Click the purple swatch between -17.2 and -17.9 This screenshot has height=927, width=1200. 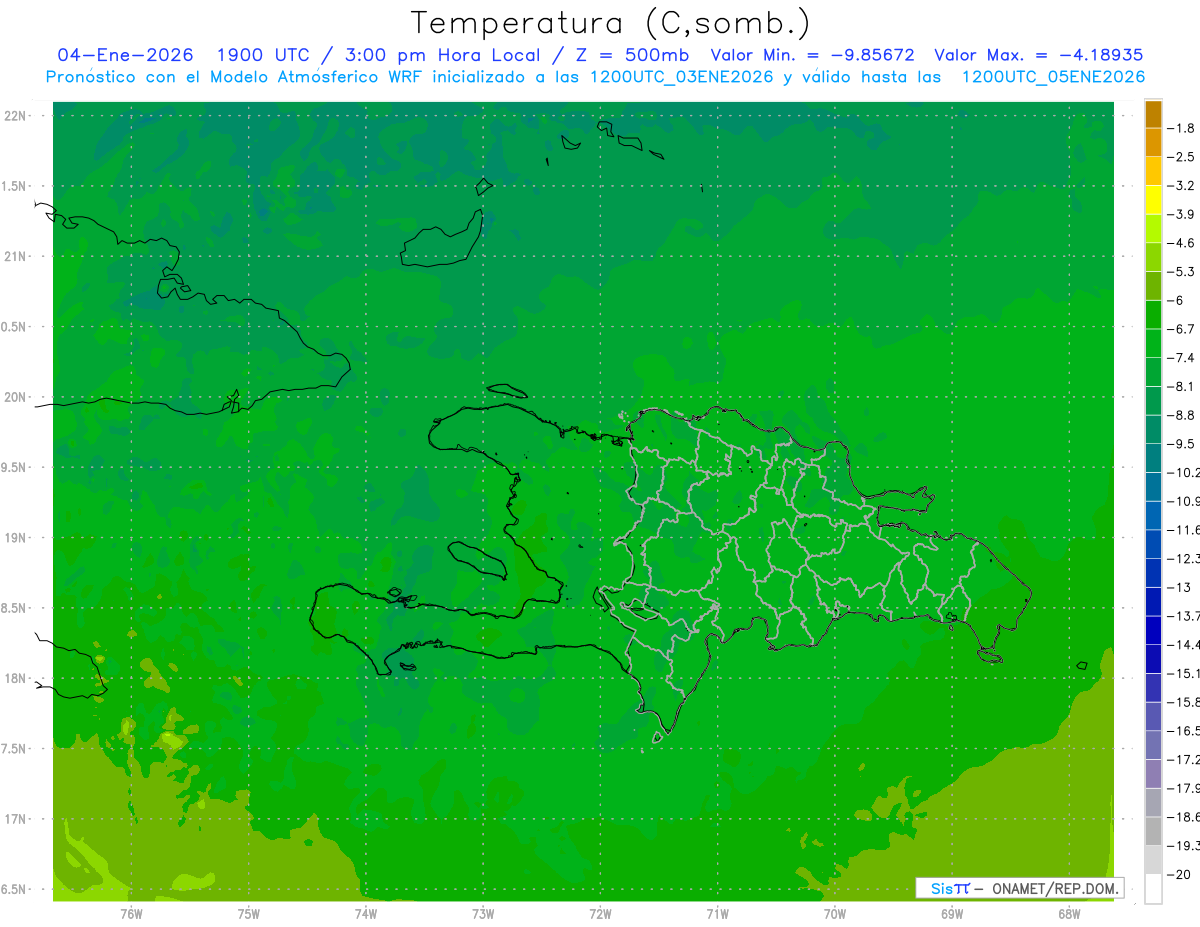click(1153, 774)
